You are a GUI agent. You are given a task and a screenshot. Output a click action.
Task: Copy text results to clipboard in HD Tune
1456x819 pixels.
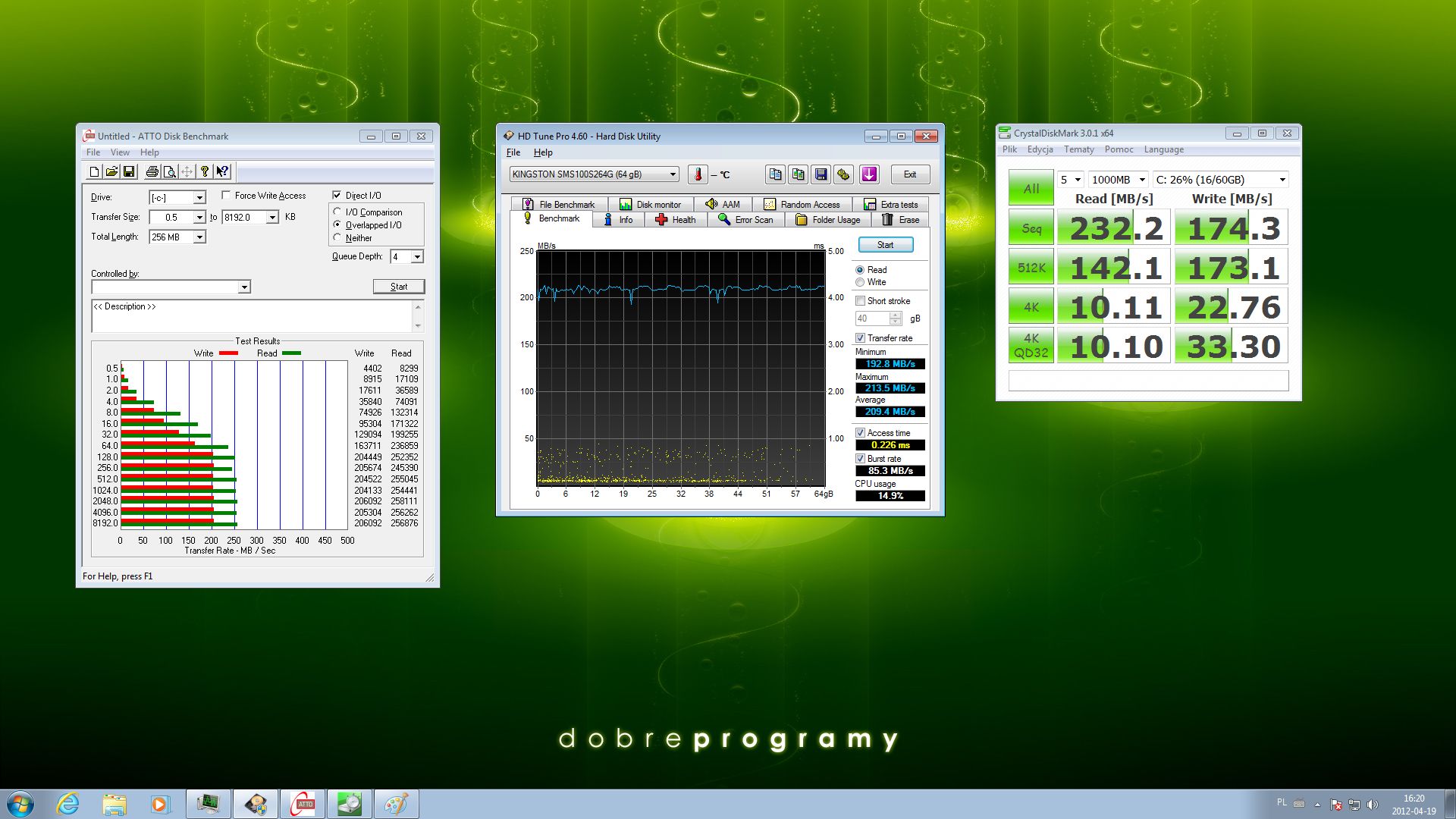[x=775, y=174]
